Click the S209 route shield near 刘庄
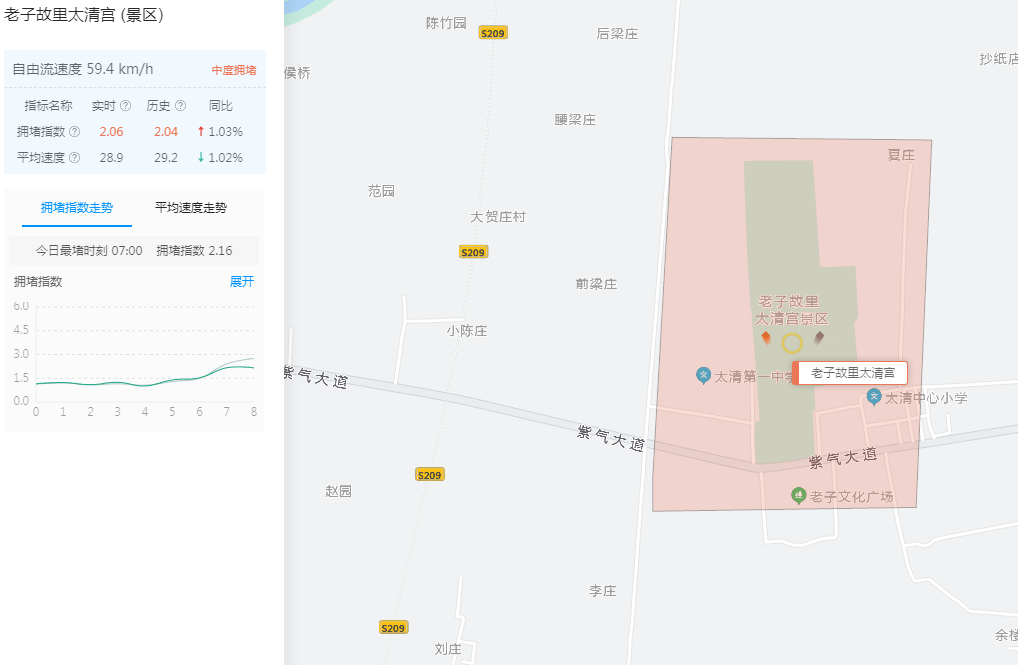1018x665 pixels. [393, 627]
